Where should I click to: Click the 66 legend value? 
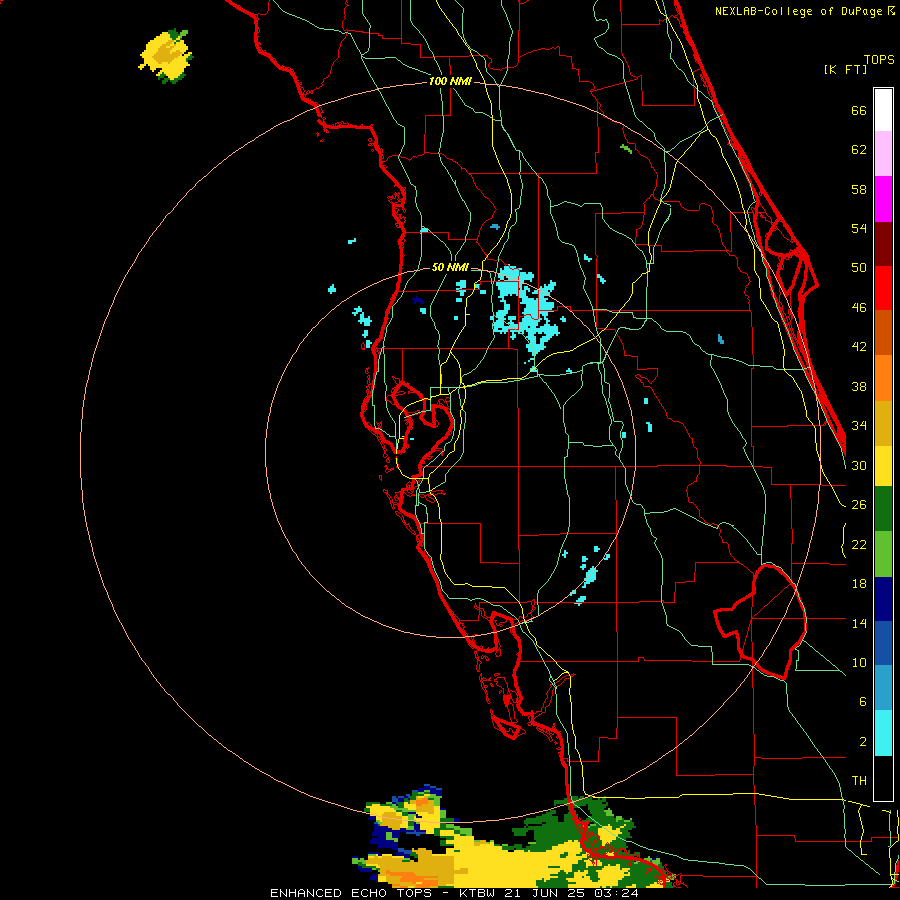[x=859, y=111]
